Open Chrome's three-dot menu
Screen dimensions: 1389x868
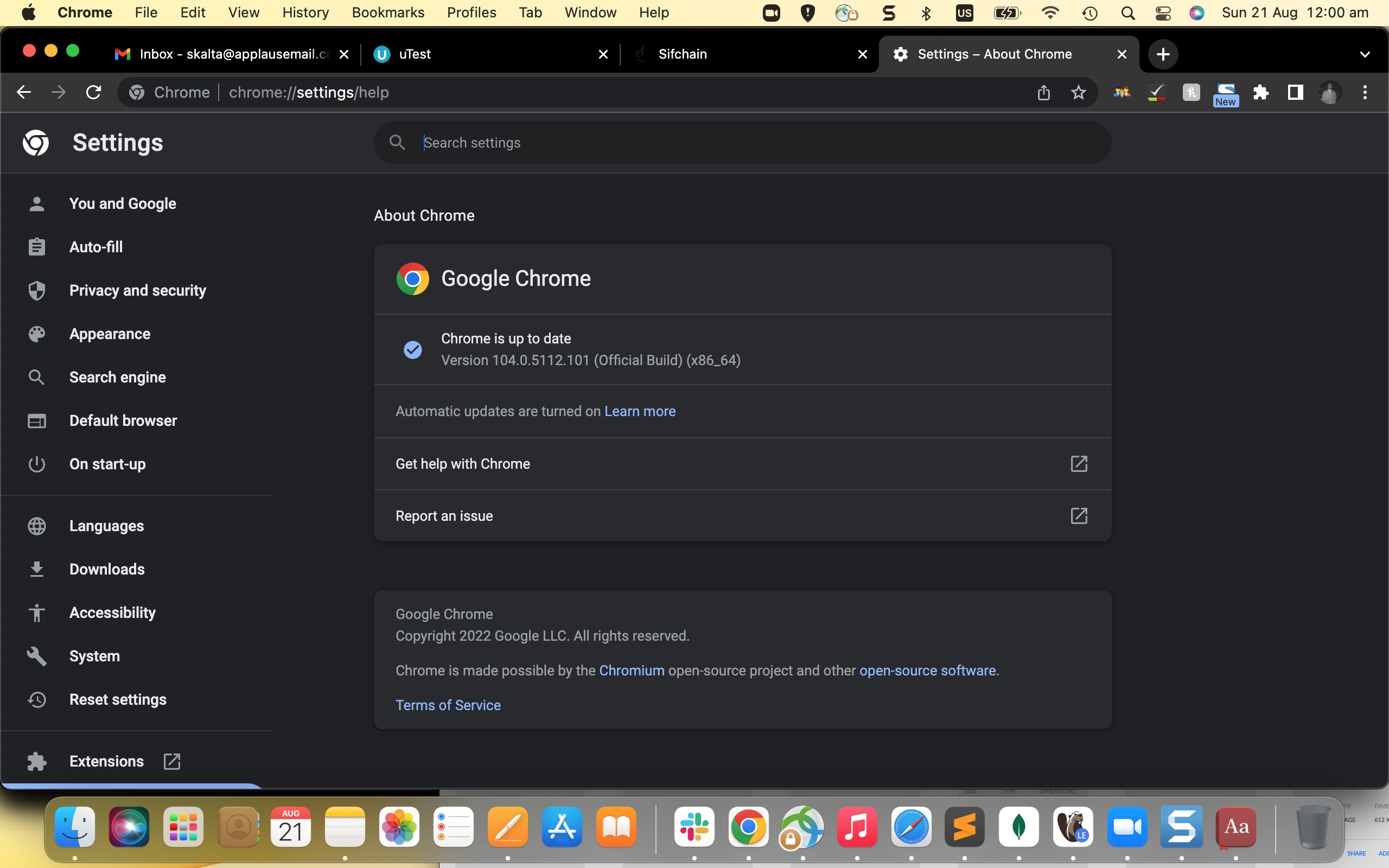point(1365,92)
